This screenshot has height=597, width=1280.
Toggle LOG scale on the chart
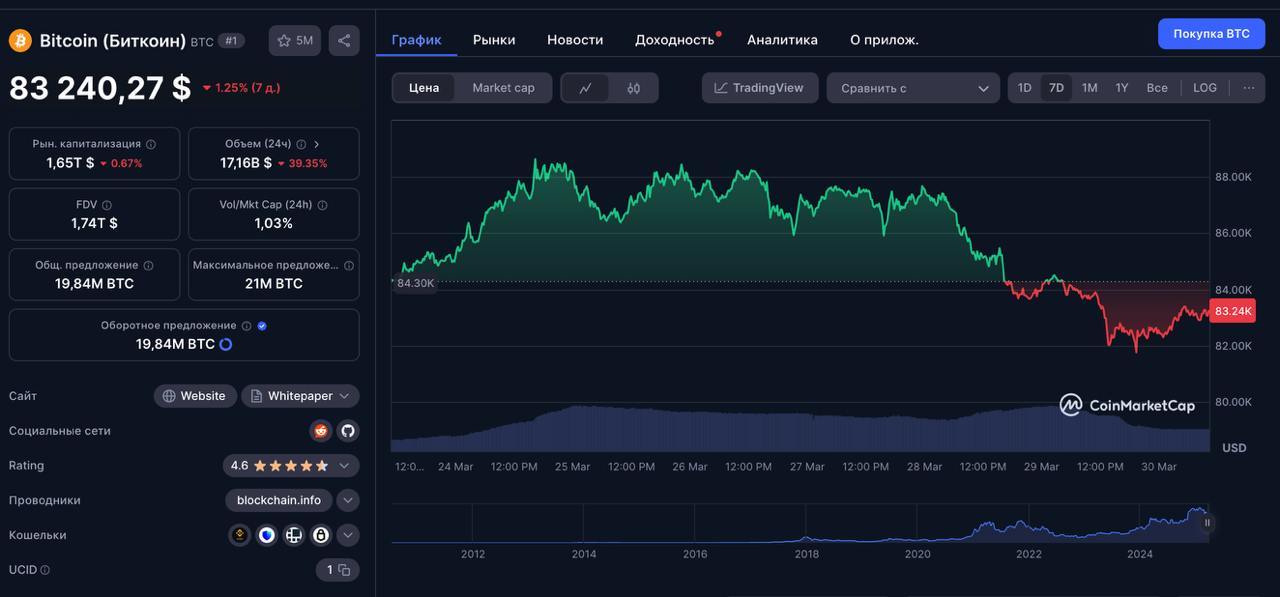(1205, 88)
